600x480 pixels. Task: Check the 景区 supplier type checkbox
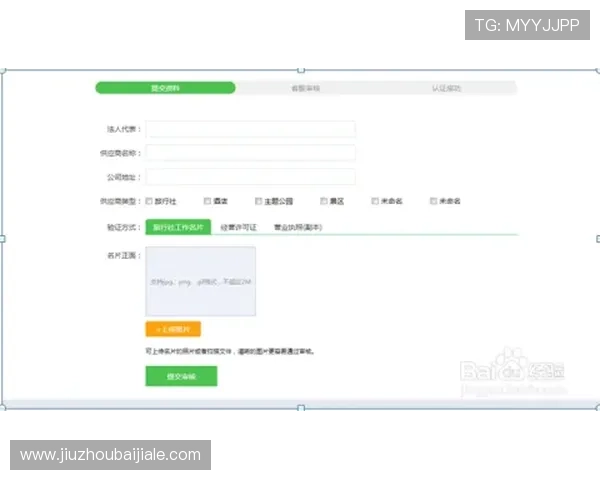pos(324,201)
